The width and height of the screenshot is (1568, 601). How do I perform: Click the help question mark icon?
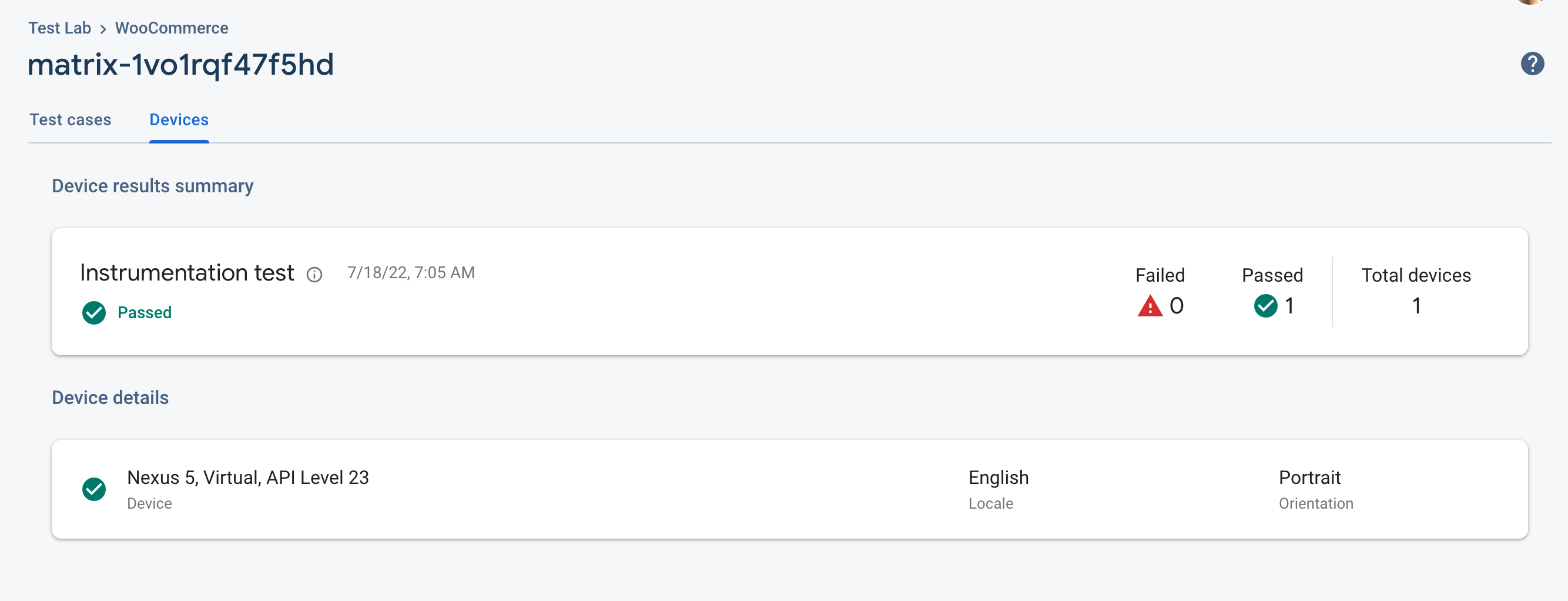tap(1532, 64)
